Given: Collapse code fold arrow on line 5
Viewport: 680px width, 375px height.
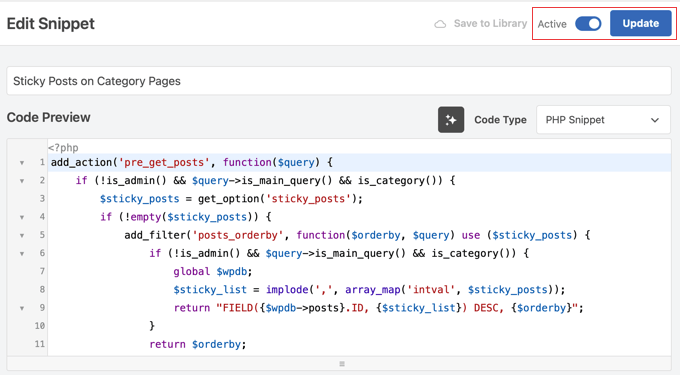Looking at the screenshot, I should click(x=22, y=236).
